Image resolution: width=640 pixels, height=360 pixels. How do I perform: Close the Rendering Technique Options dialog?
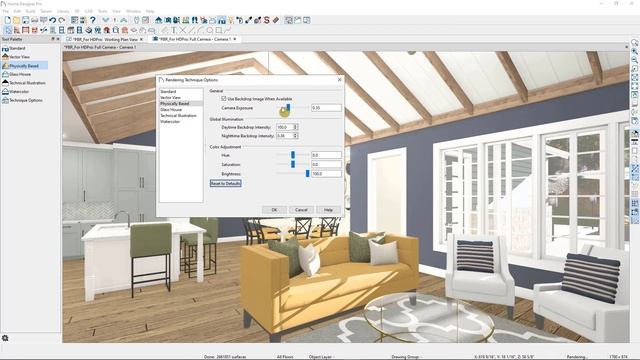340,80
